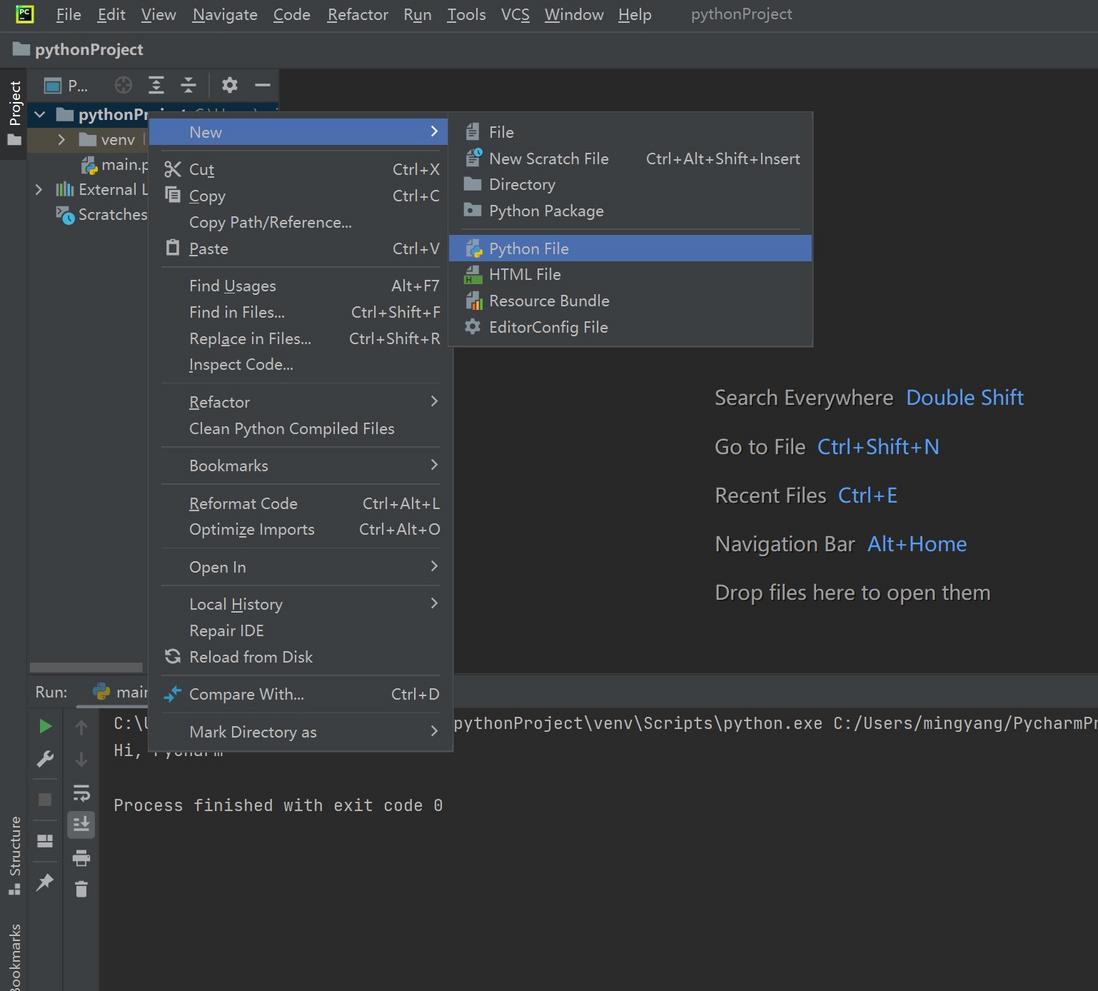Open the VCS menu in menu bar
Image resolution: width=1098 pixels, height=991 pixels.
(x=515, y=15)
